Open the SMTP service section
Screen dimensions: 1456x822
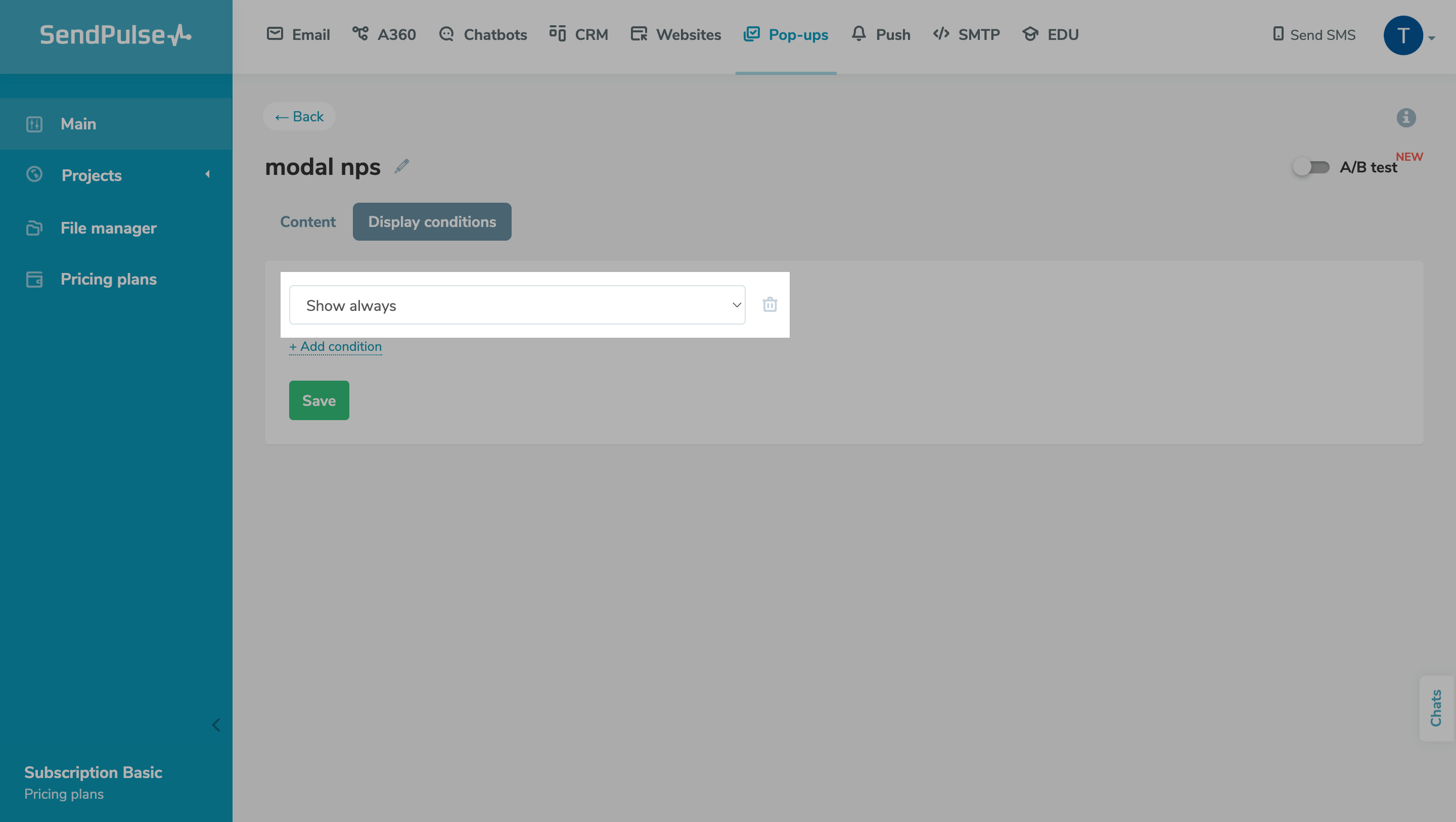tap(966, 35)
